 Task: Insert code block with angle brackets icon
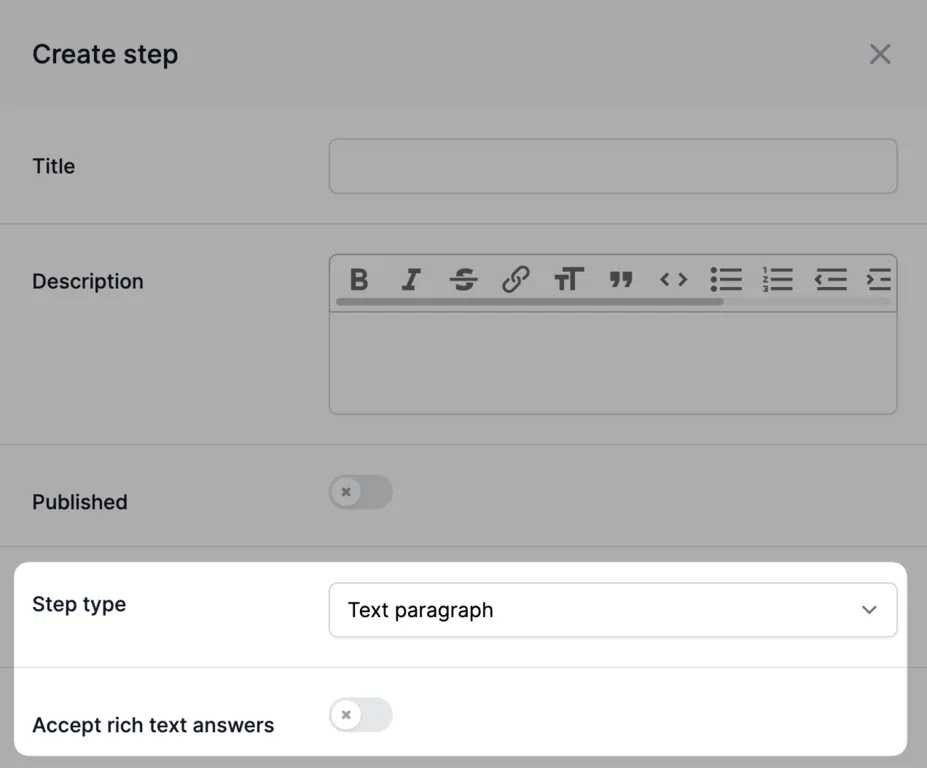click(673, 279)
